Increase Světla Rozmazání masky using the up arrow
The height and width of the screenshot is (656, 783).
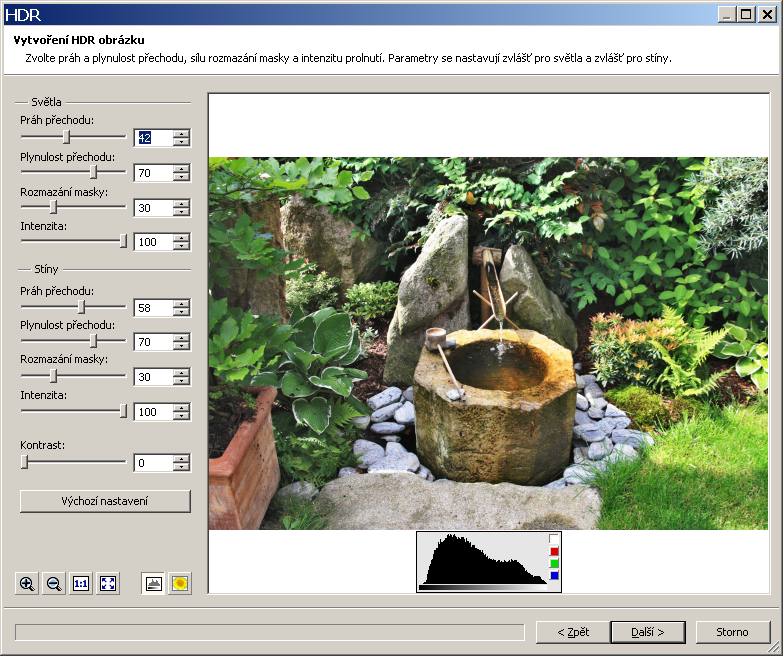(x=181, y=204)
